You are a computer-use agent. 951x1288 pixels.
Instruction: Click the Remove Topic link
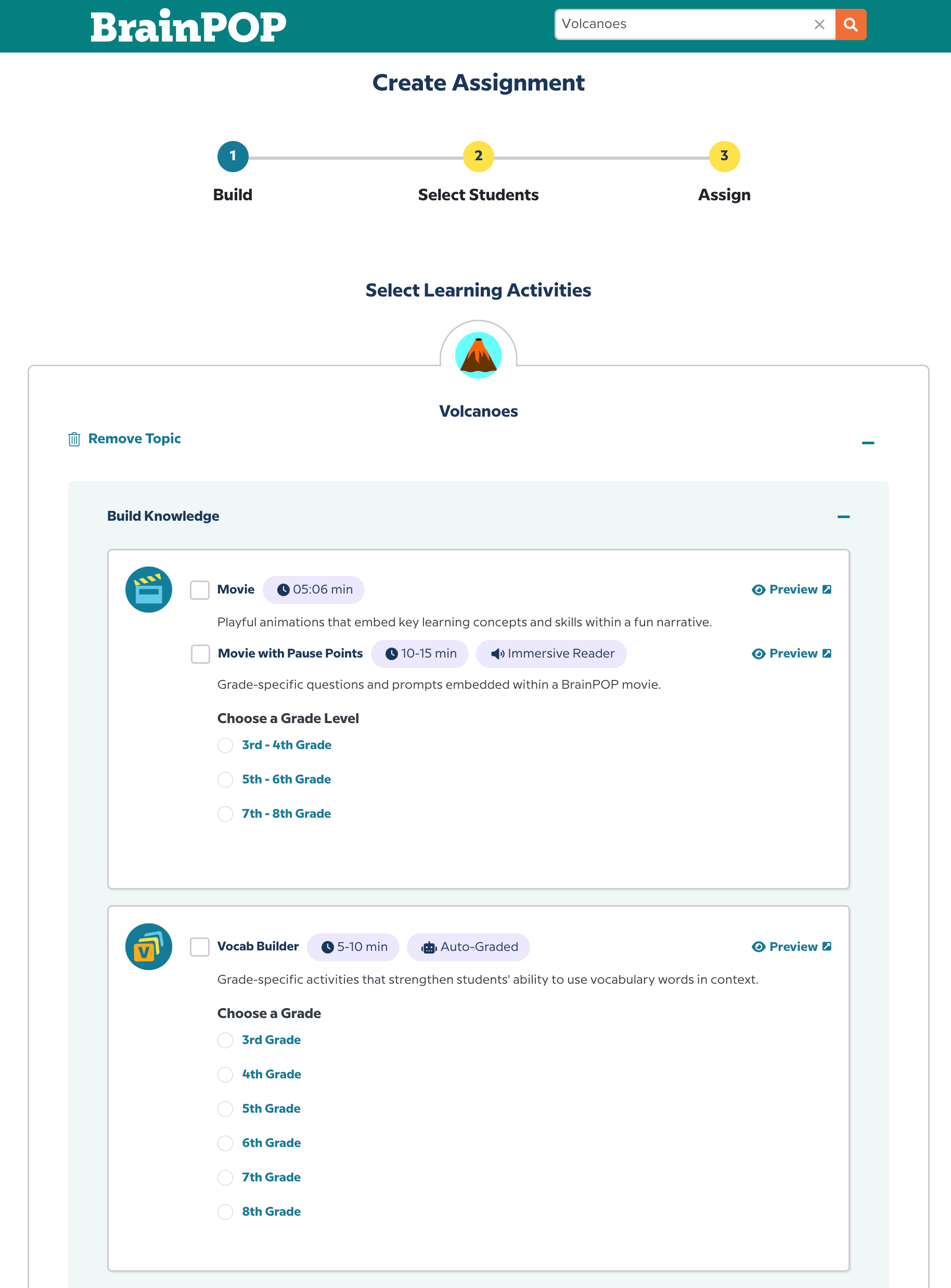point(134,439)
